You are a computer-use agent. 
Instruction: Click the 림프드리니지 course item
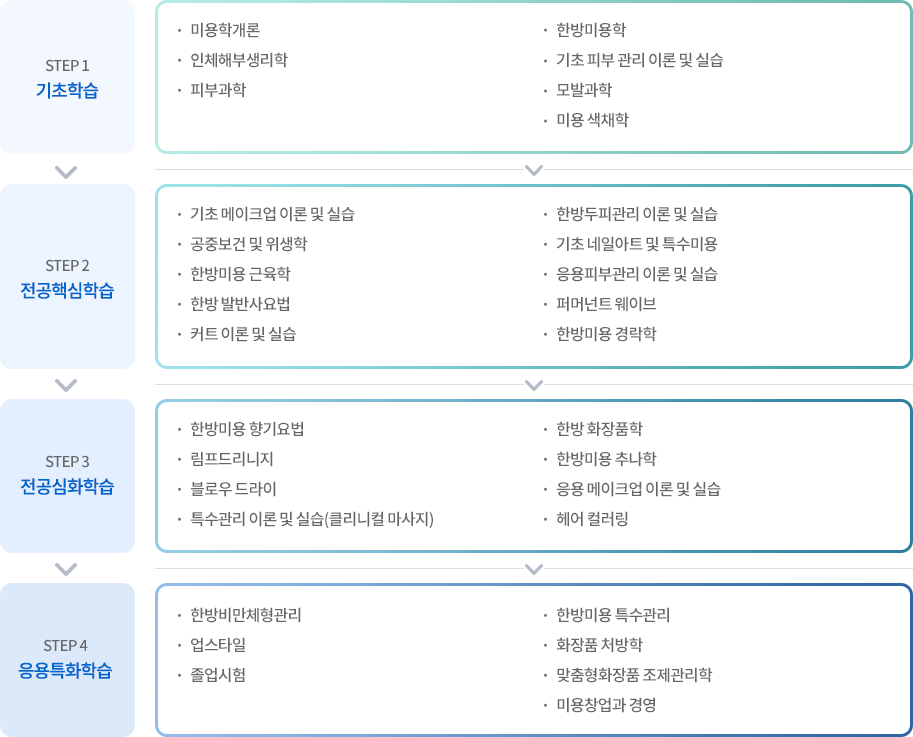[x=232, y=459]
